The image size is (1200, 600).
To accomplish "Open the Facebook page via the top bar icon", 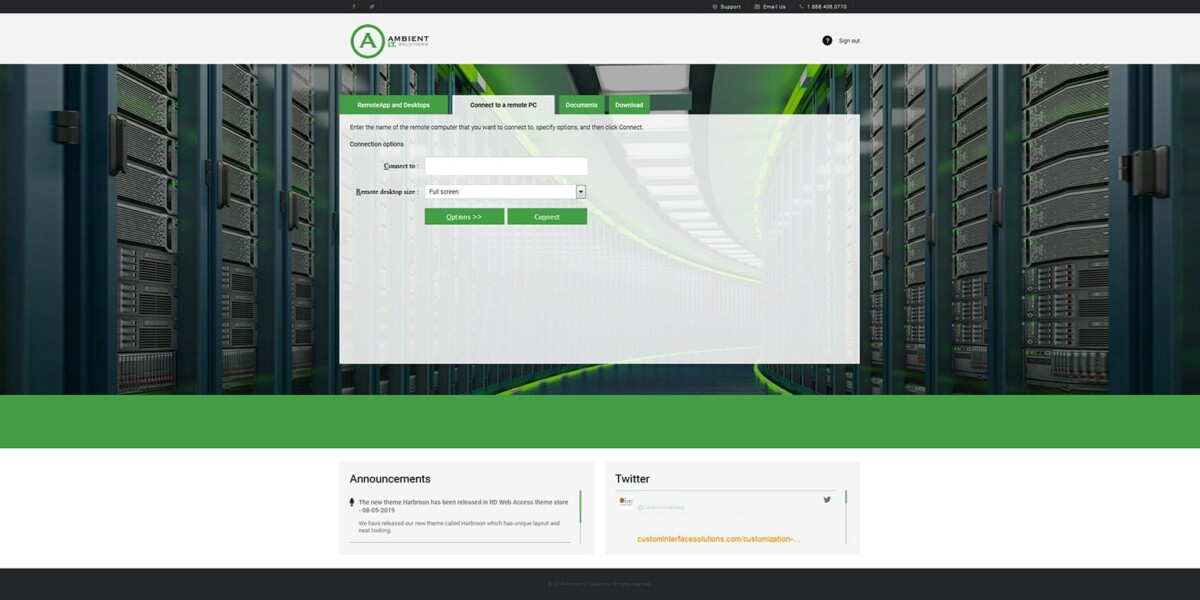I will pos(353,7).
